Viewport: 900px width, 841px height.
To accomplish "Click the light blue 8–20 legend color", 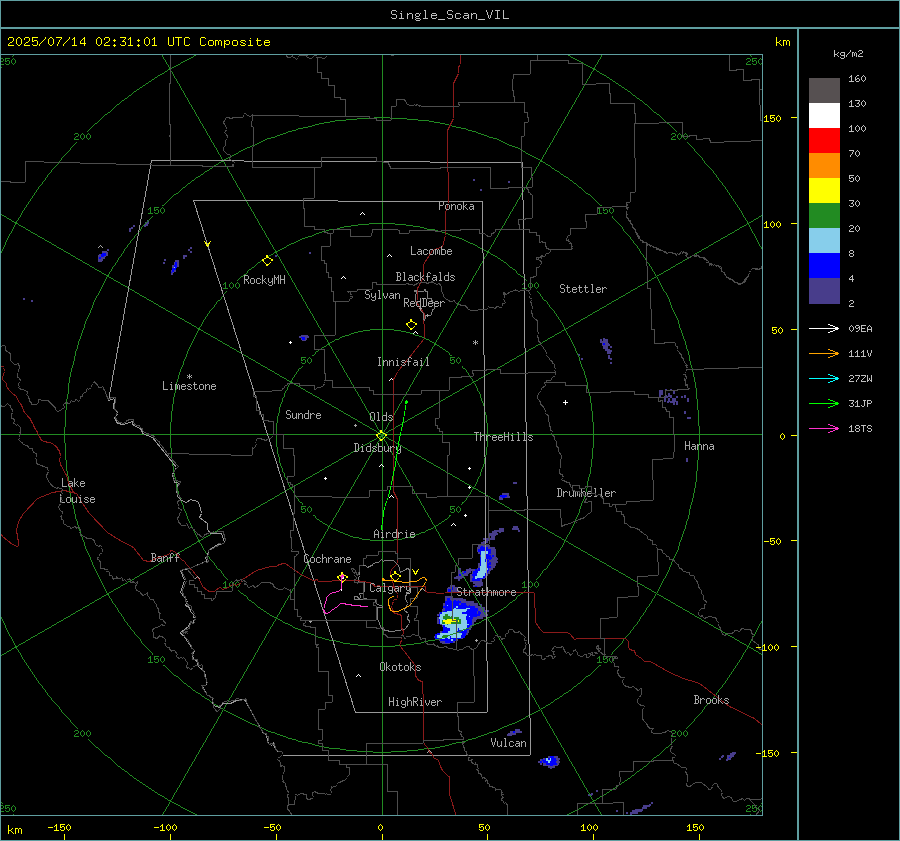I will [x=824, y=241].
